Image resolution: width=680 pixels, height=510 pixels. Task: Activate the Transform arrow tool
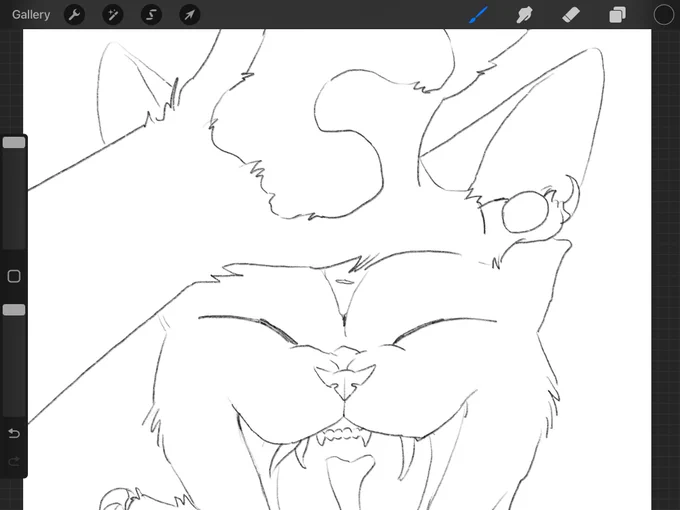pos(190,15)
